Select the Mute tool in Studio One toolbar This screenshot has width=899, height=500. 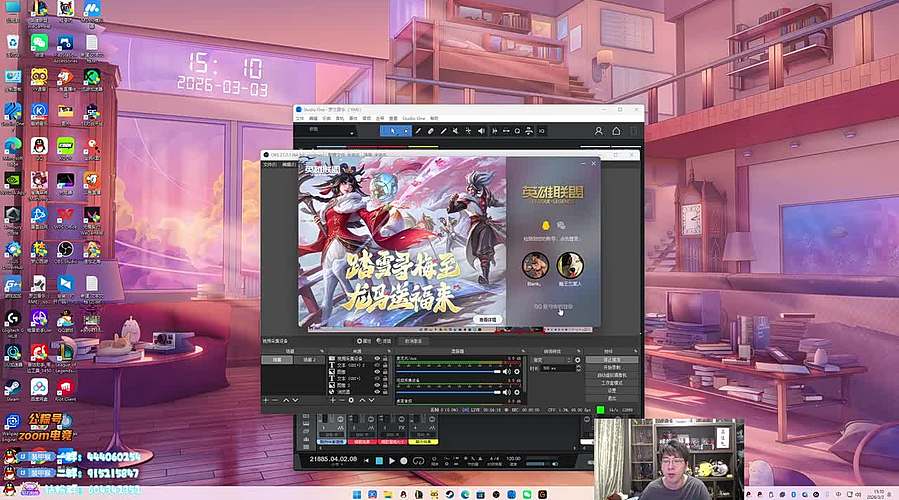pyautogui.click(x=455, y=131)
